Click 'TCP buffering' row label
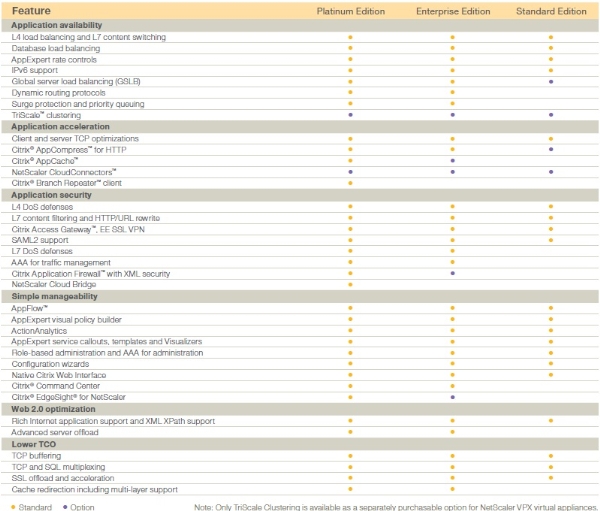Screen dimensions: 600x511 point(36,456)
